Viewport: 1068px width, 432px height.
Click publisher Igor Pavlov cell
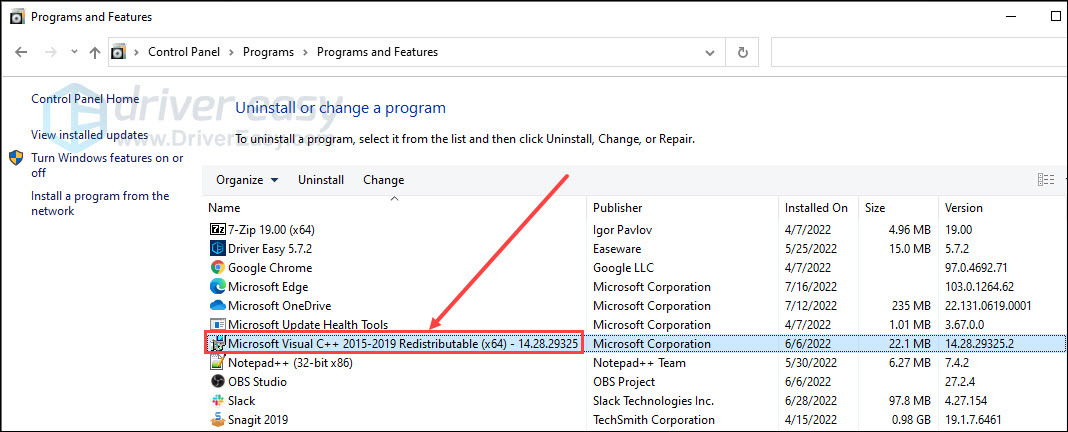tap(623, 230)
